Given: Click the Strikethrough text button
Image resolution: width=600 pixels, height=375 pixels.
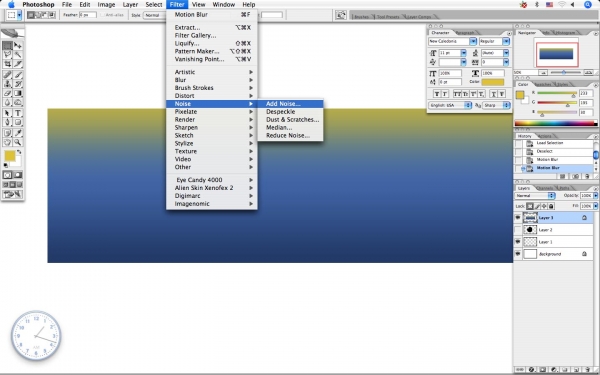Looking at the screenshot, I should 502,94.
